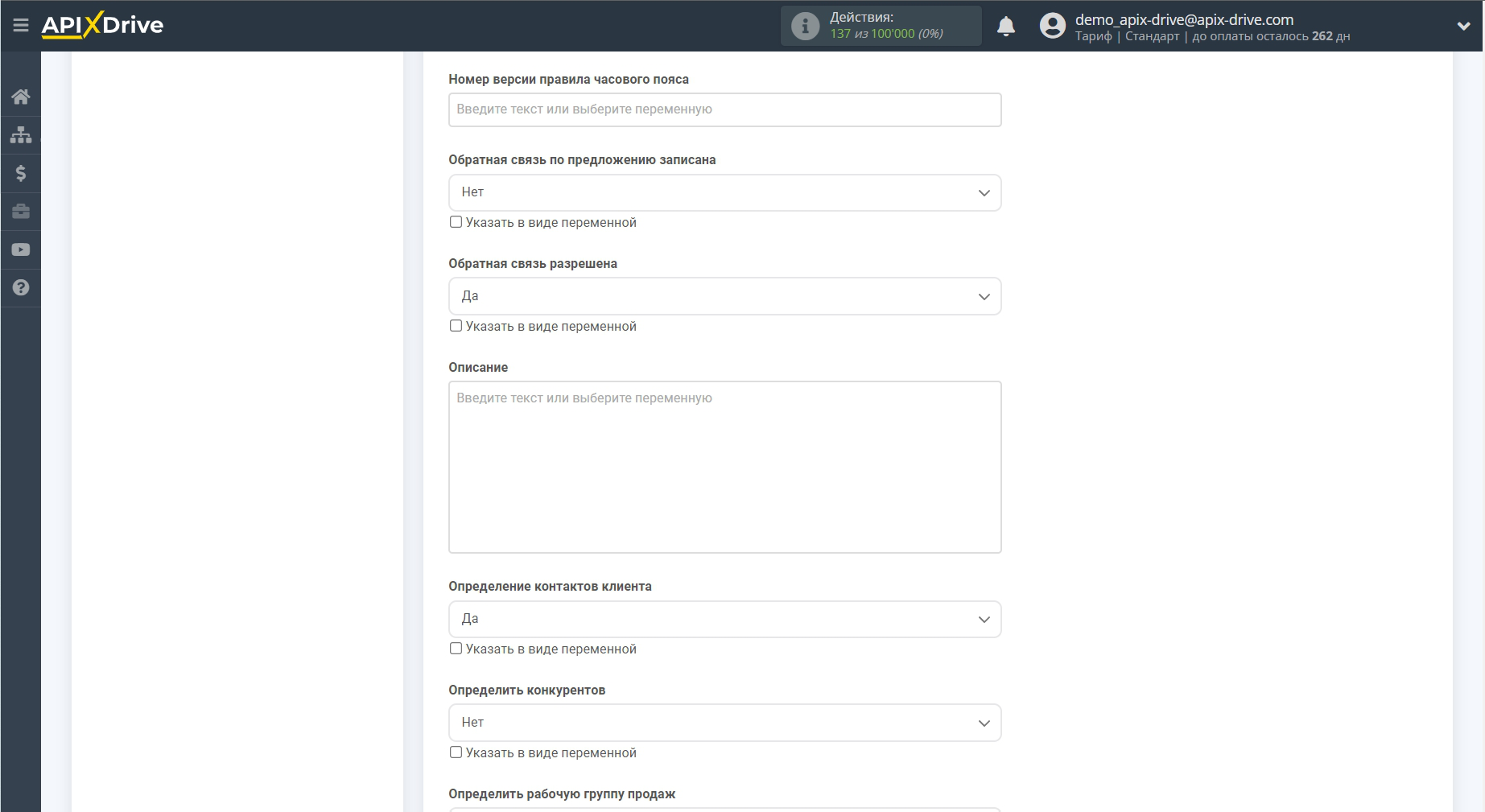Click the Описание field label
This screenshot has height=812, width=1485.
478,367
